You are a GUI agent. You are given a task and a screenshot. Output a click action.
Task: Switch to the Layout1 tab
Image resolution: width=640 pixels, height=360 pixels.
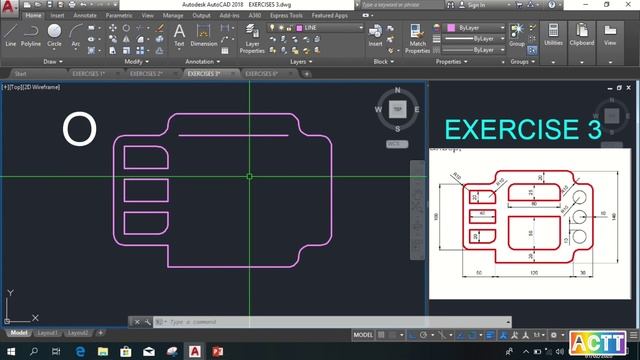point(47,333)
